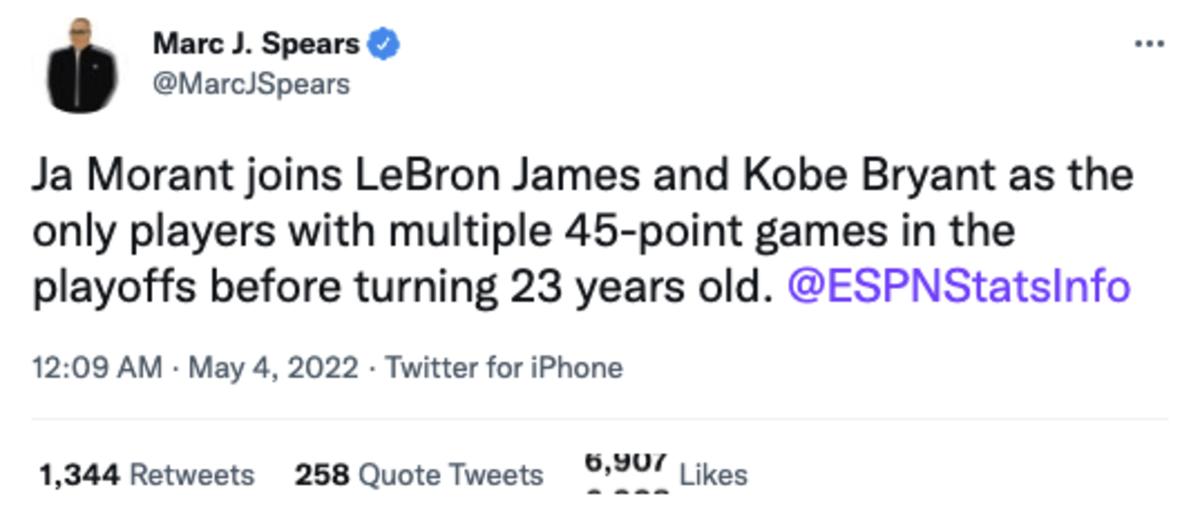Image resolution: width=1200 pixels, height=523 pixels.
Task: Open Marc J. Spears profile picture
Action: [x=83, y=65]
